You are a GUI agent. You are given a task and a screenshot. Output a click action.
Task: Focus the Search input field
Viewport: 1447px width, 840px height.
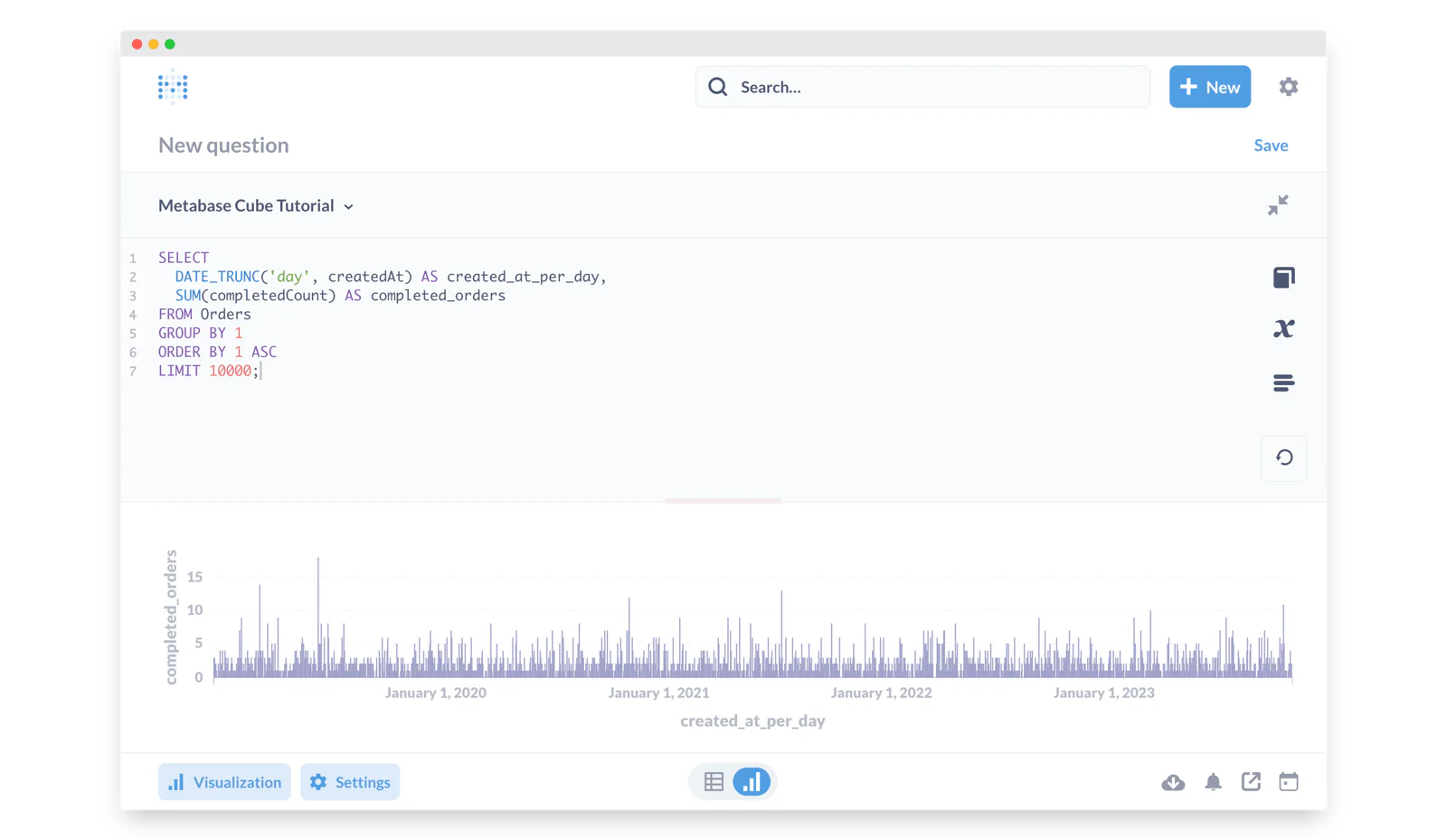[x=922, y=87]
